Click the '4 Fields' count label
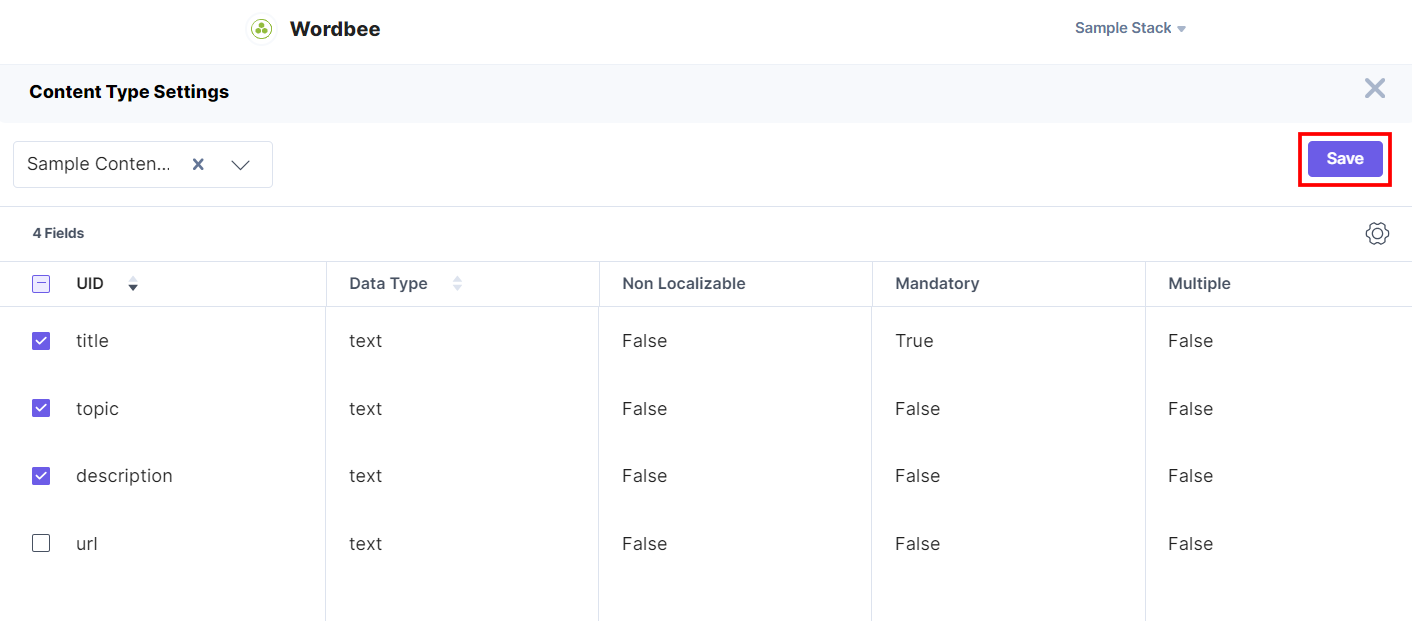 click(x=58, y=233)
